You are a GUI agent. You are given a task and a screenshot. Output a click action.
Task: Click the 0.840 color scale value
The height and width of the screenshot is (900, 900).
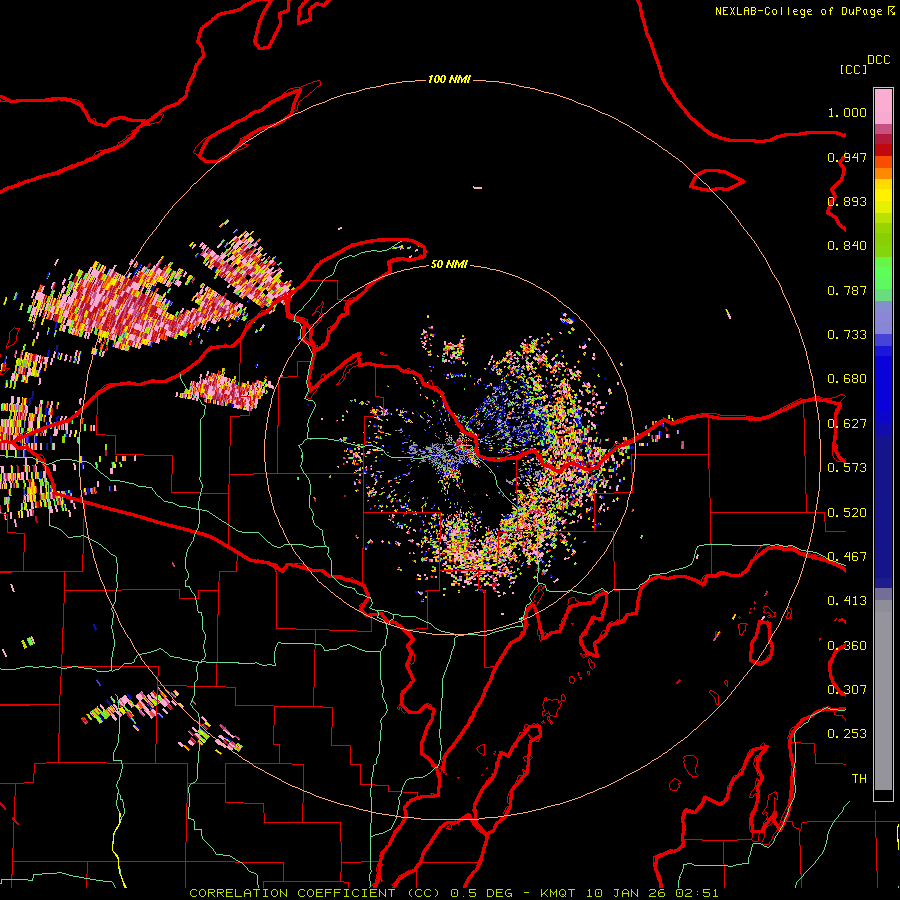coord(847,246)
